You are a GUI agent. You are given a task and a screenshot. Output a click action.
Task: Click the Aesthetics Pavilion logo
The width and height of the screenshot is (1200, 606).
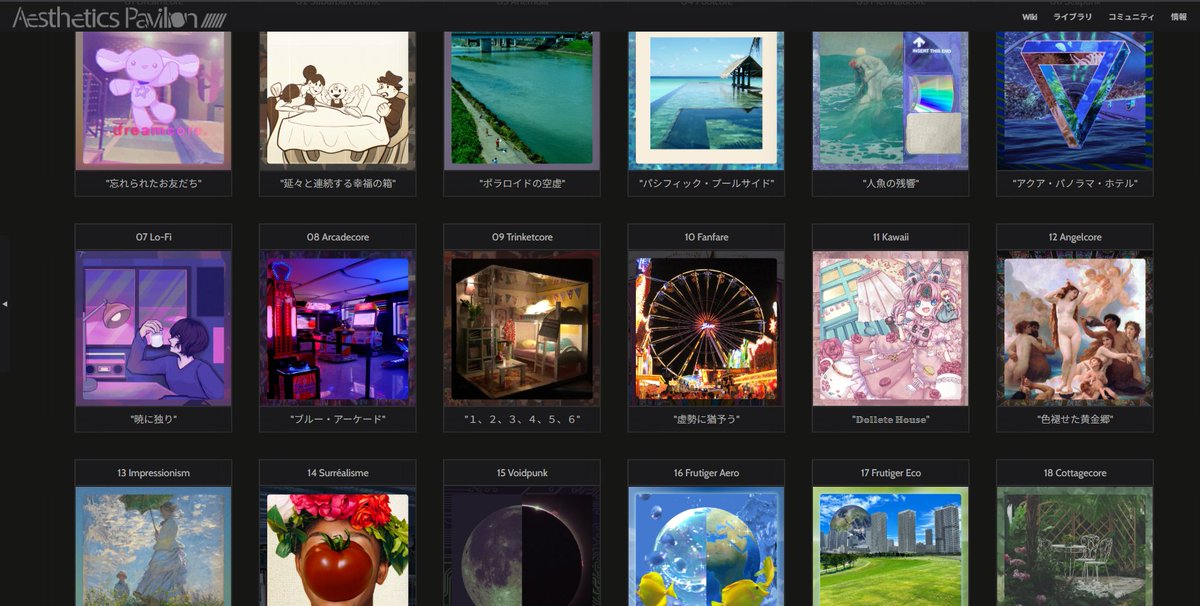[x=120, y=17]
